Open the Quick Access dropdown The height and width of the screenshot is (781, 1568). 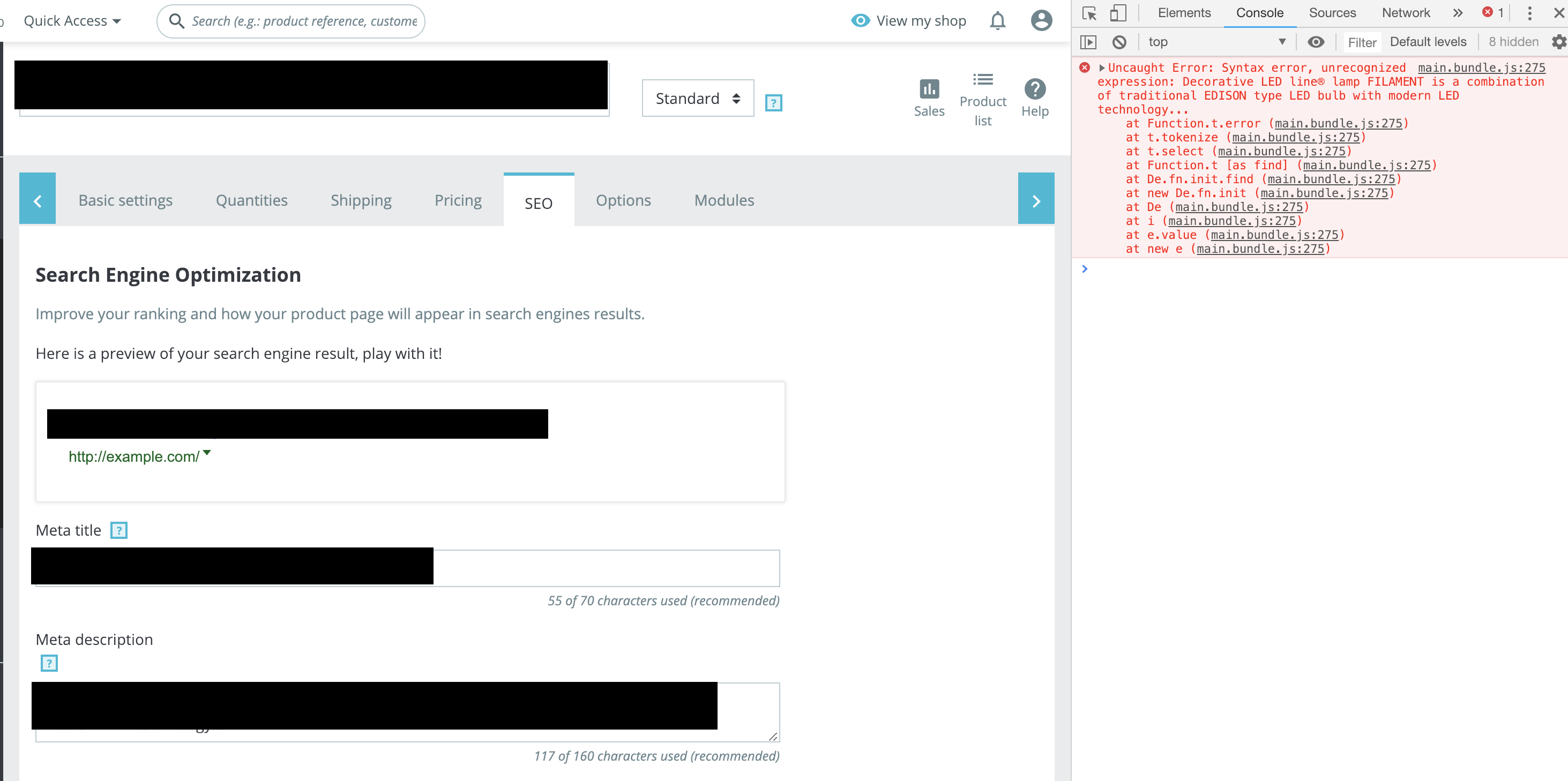[72, 21]
